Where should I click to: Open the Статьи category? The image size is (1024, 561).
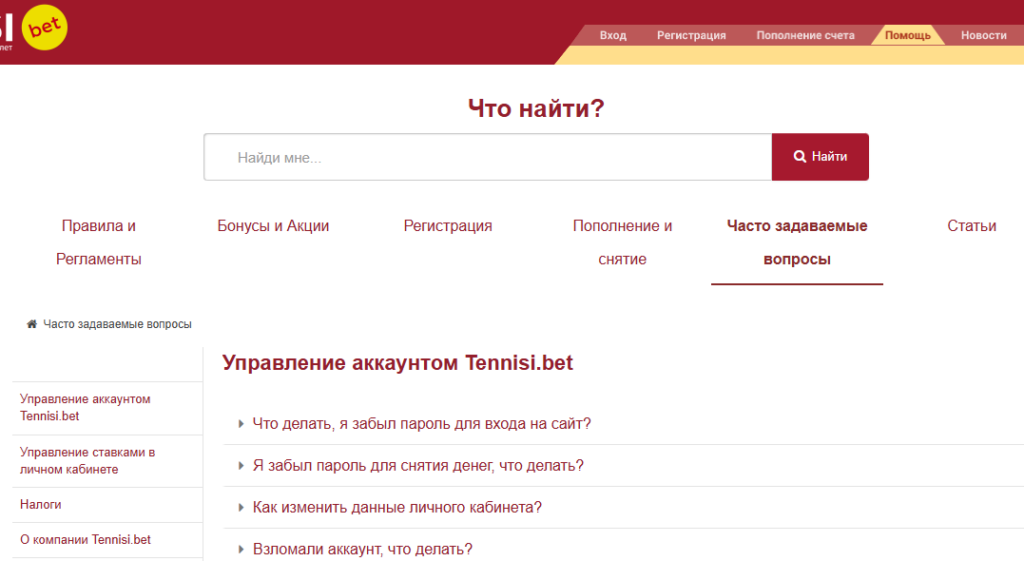tap(972, 226)
